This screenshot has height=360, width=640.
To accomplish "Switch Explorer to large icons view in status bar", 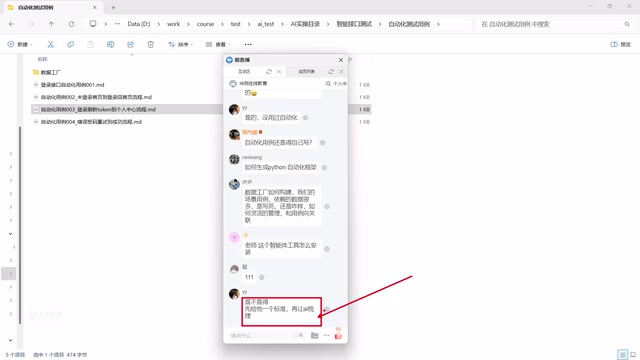I will (x=633, y=354).
